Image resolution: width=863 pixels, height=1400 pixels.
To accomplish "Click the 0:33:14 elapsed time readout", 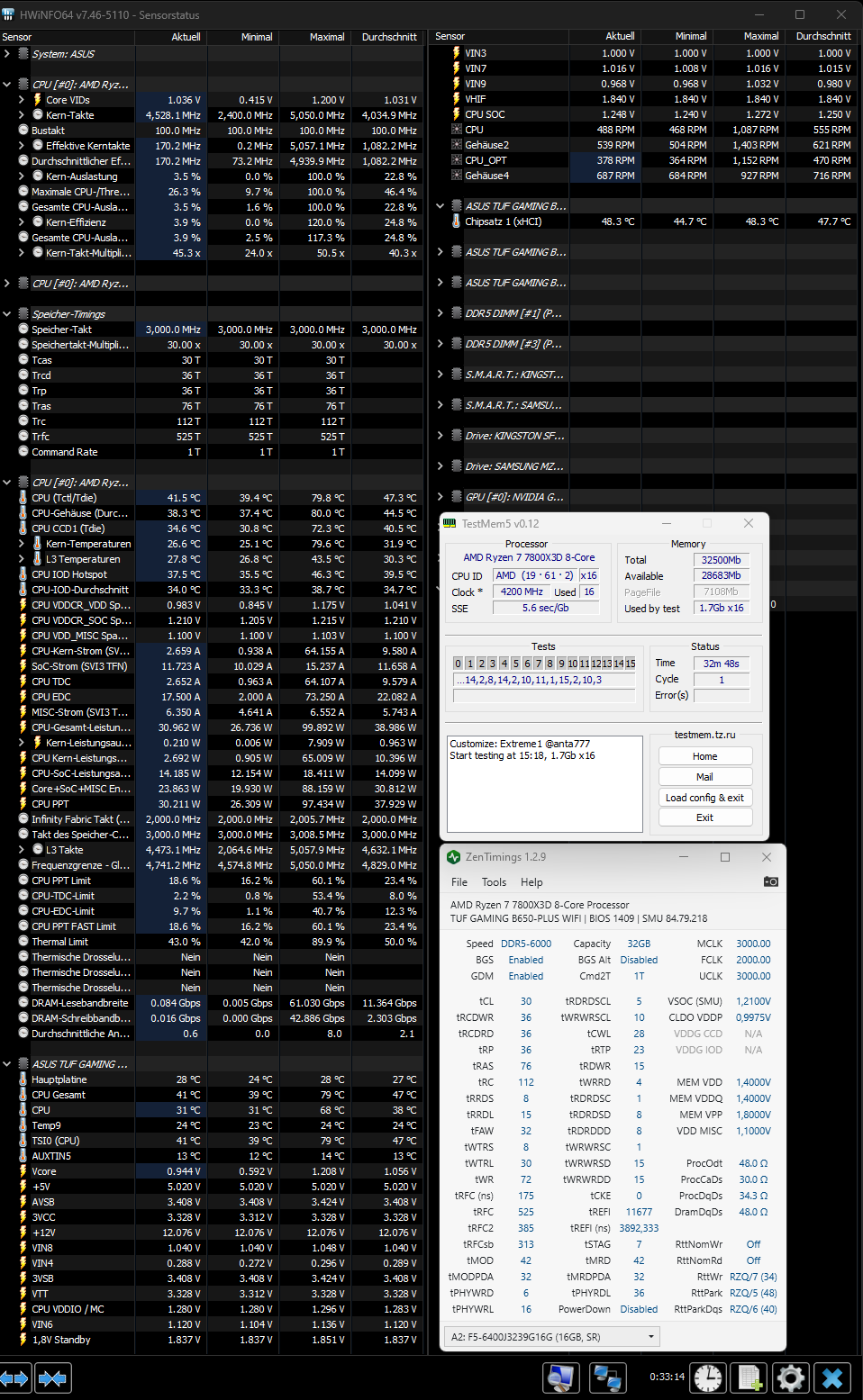I will 667,1377.
